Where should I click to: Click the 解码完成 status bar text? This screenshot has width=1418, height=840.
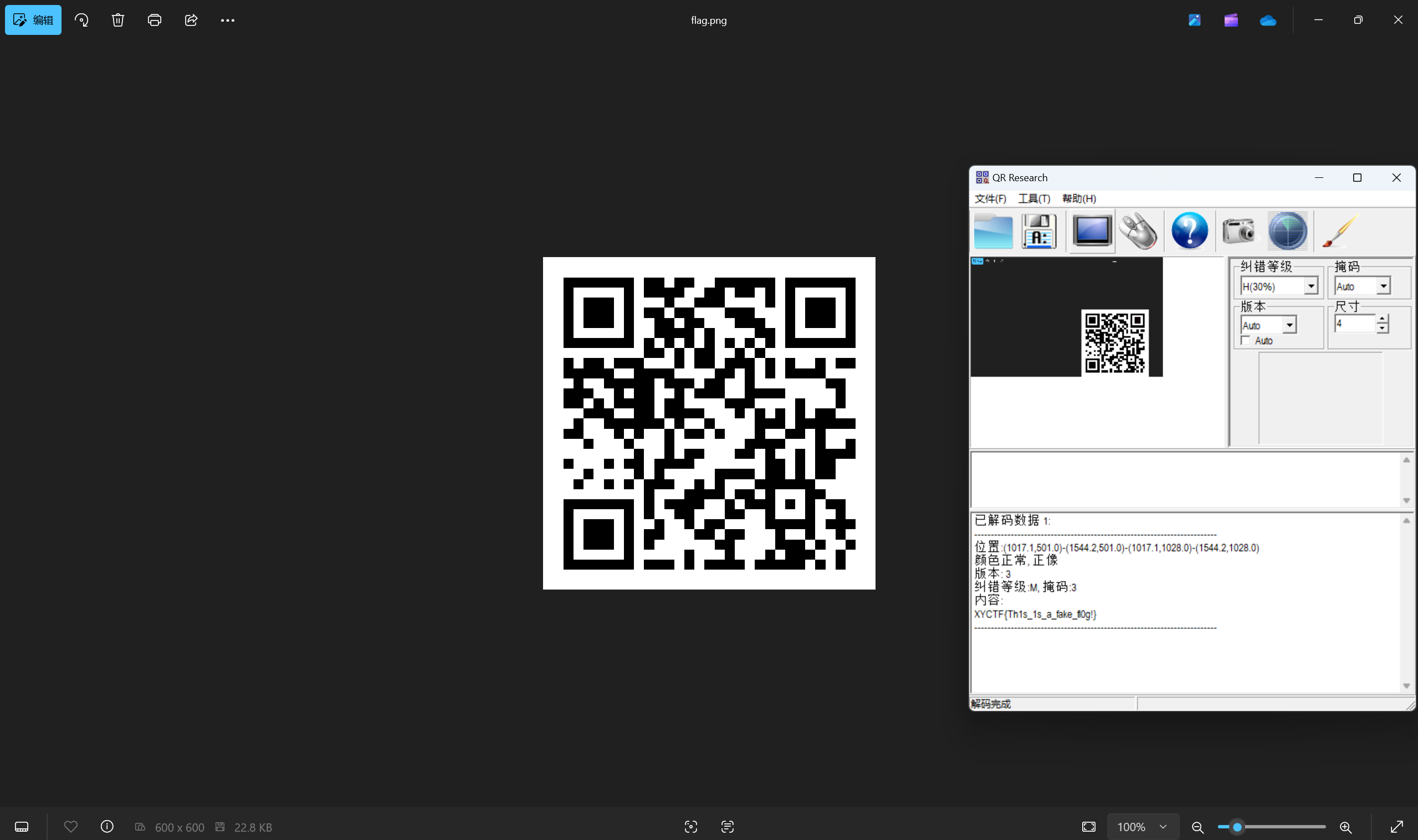pyautogui.click(x=991, y=704)
